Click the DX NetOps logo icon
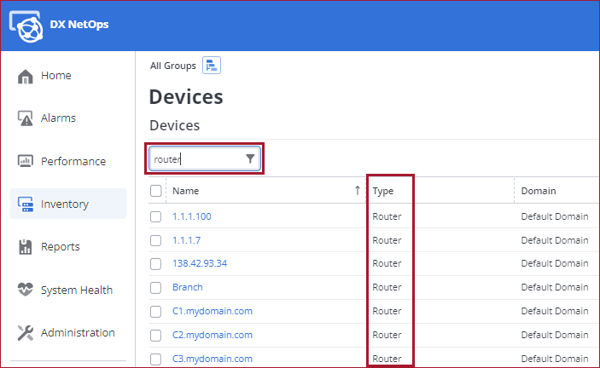Screen dimensions: 600x368 [26, 26]
